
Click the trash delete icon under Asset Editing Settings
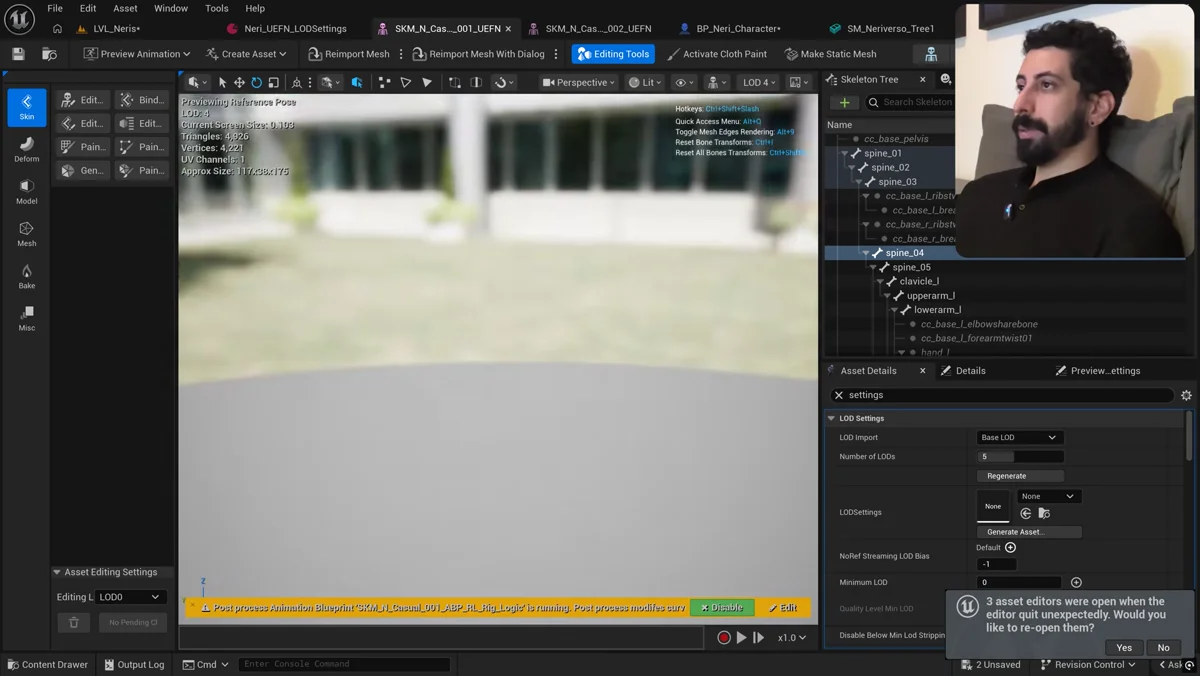[74, 622]
